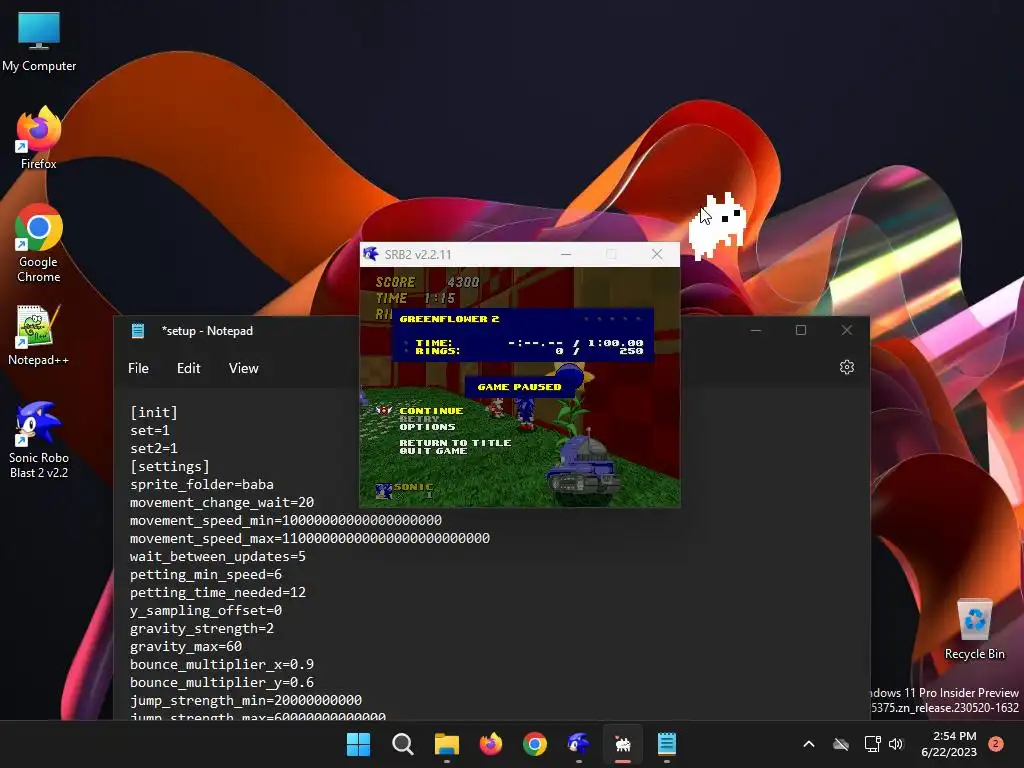Click the gravity_strength=2 line
This screenshot has height=768, width=1024.
click(202, 628)
